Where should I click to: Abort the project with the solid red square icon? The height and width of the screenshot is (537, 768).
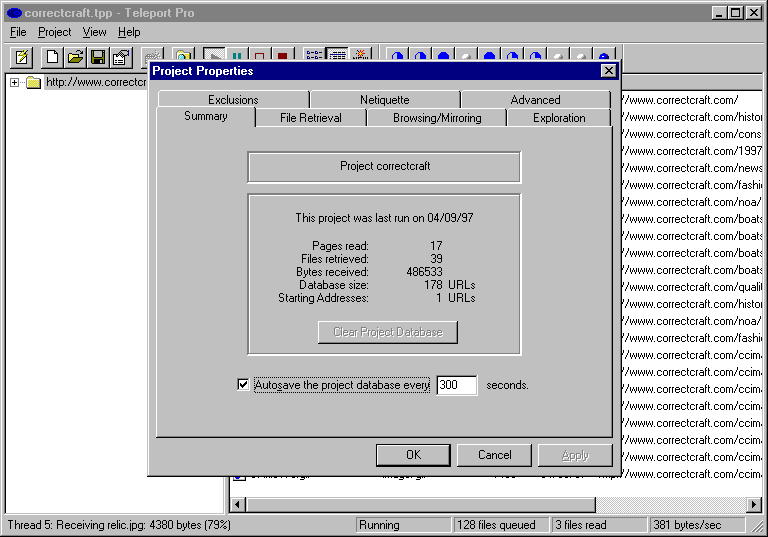point(283,54)
